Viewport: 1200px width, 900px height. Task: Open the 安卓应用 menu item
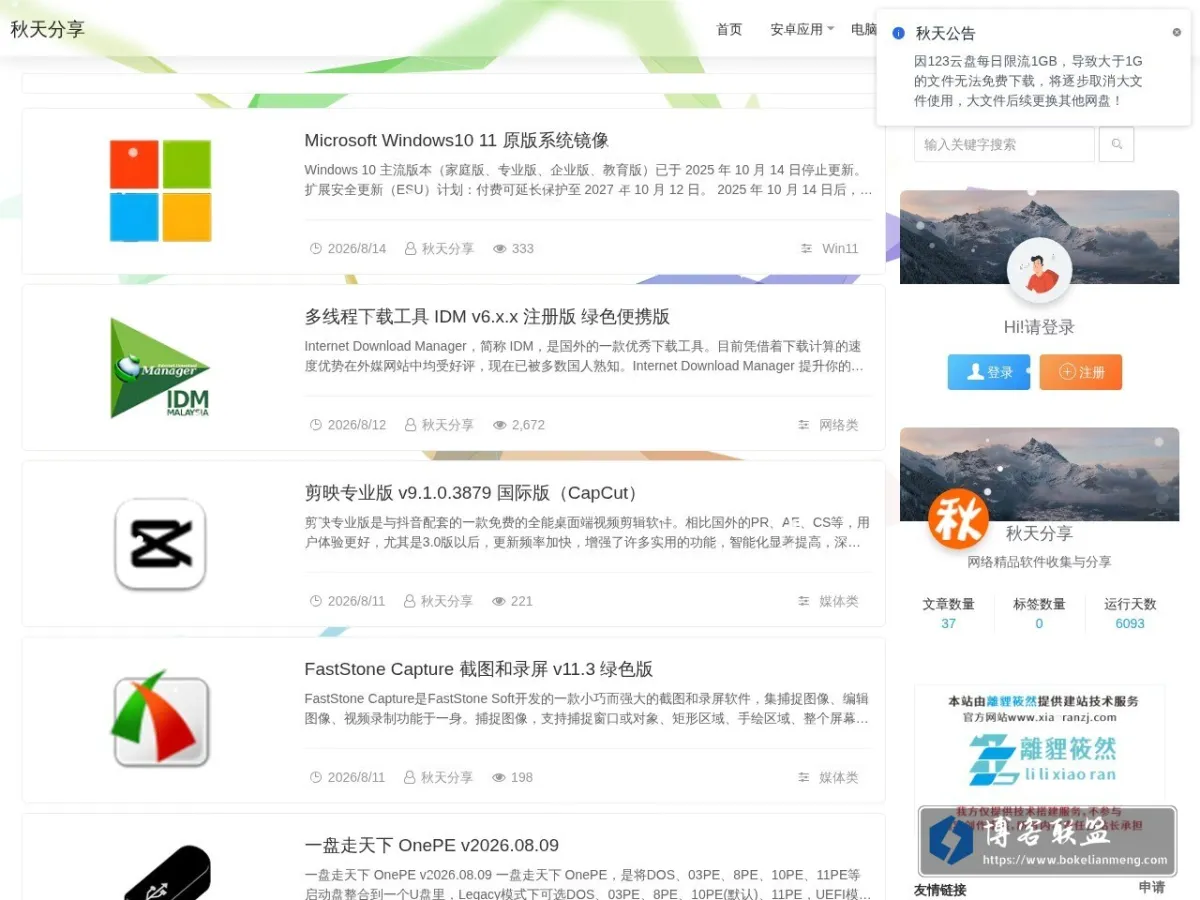796,29
